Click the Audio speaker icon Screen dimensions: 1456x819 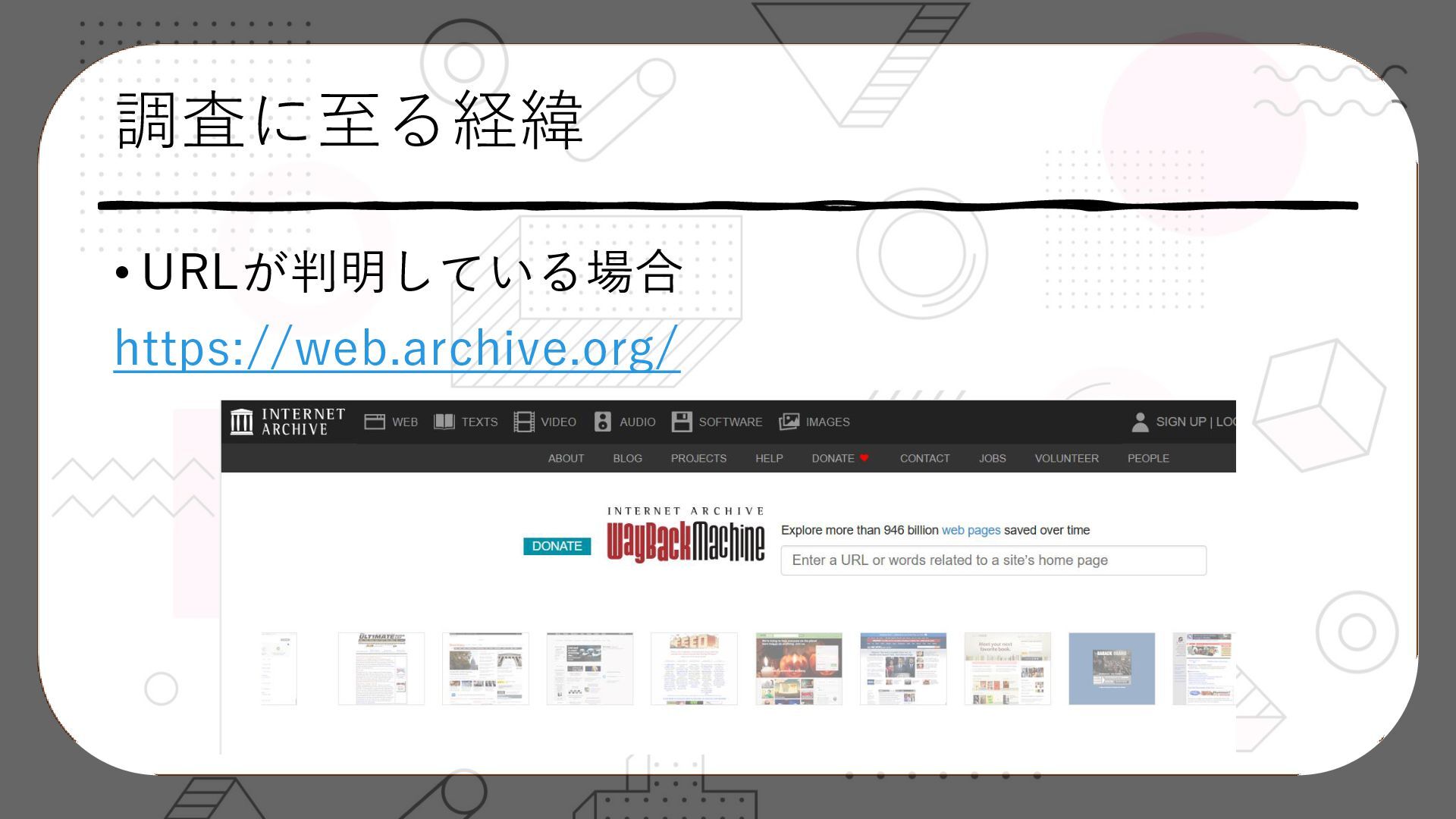tap(602, 422)
